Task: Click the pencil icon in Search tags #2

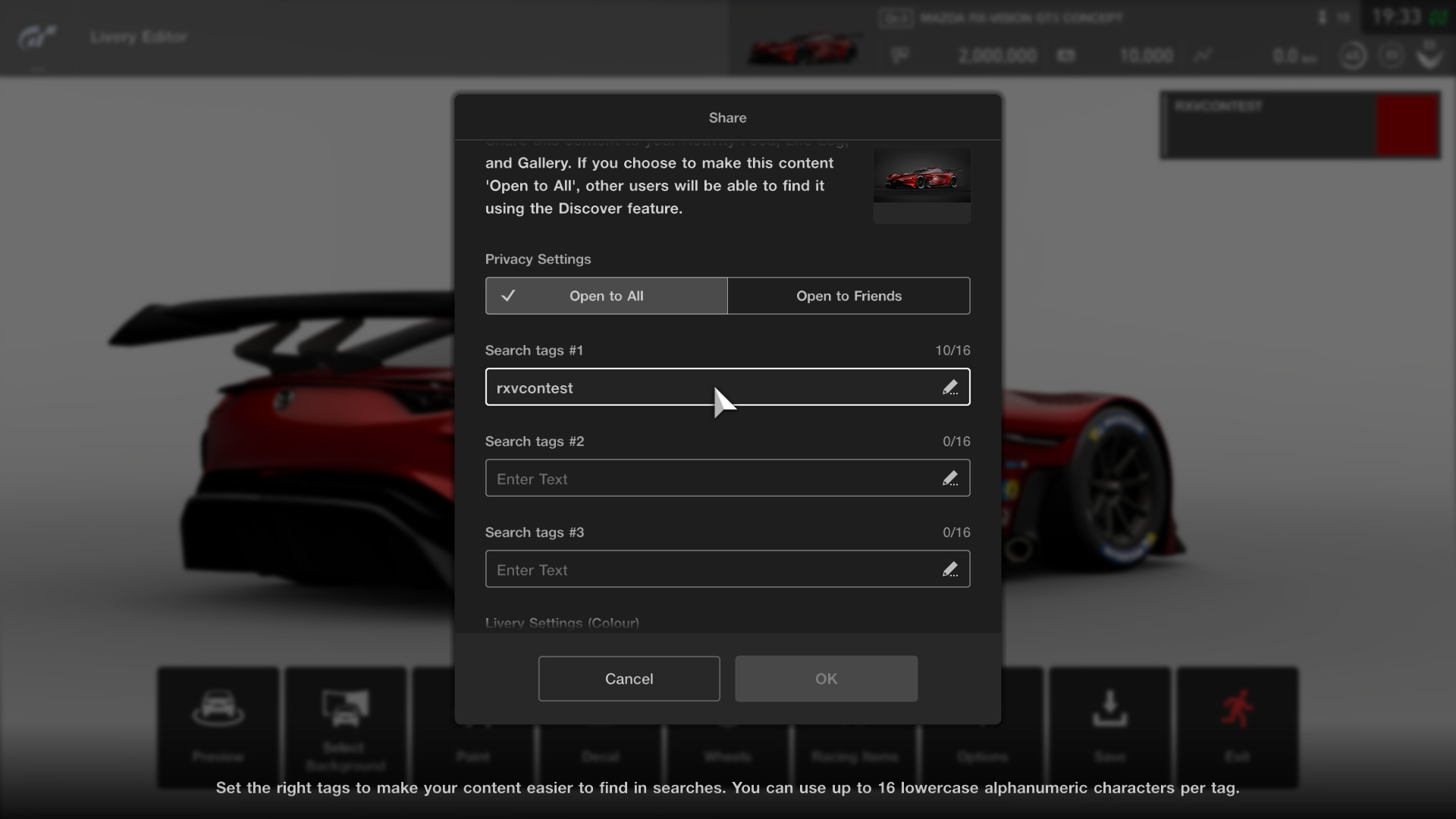Action: pyautogui.click(x=949, y=479)
